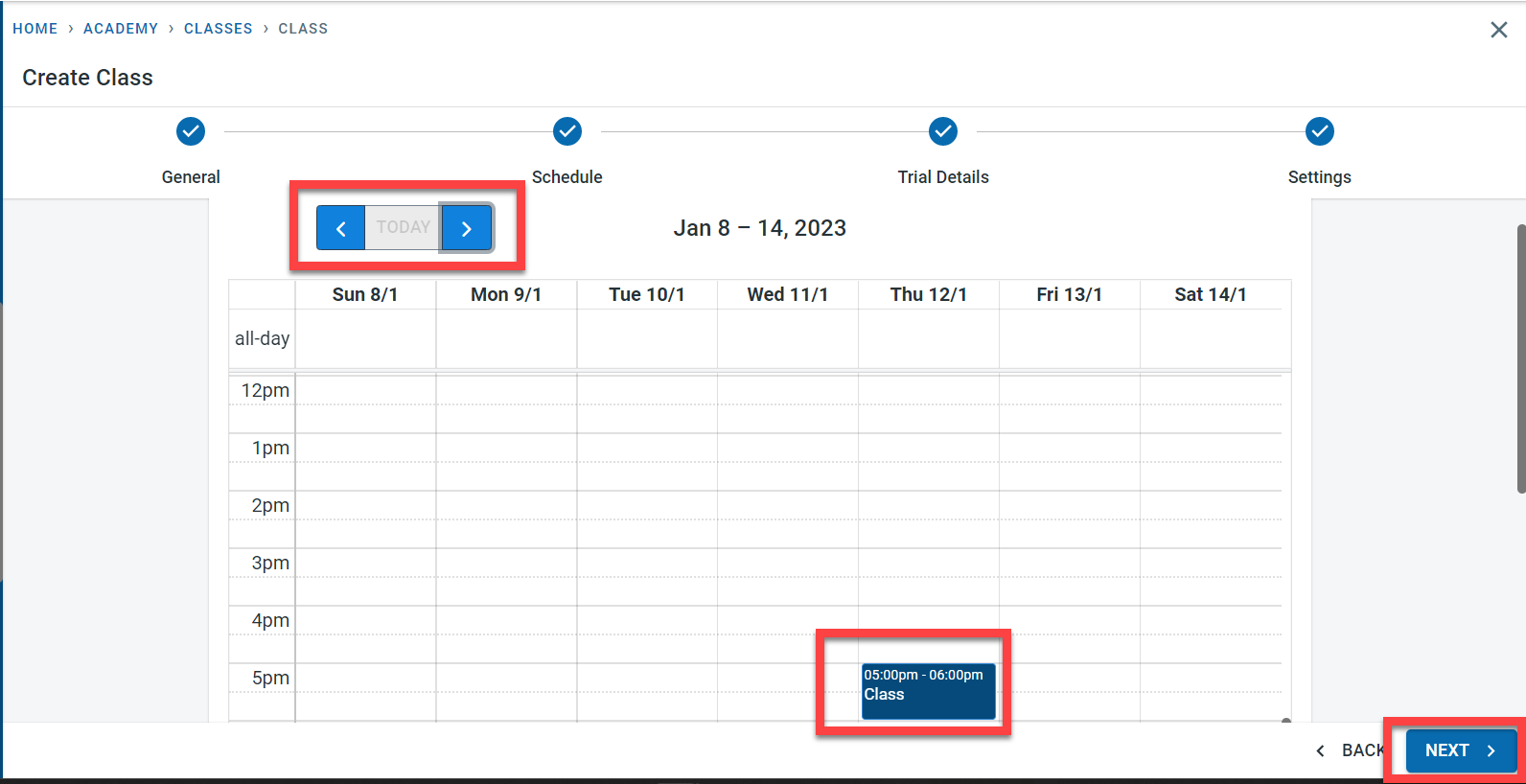This screenshot has height=784, width=1526.
Task: Click the vertical scrollbar on right
Action: coord(1520,359)
